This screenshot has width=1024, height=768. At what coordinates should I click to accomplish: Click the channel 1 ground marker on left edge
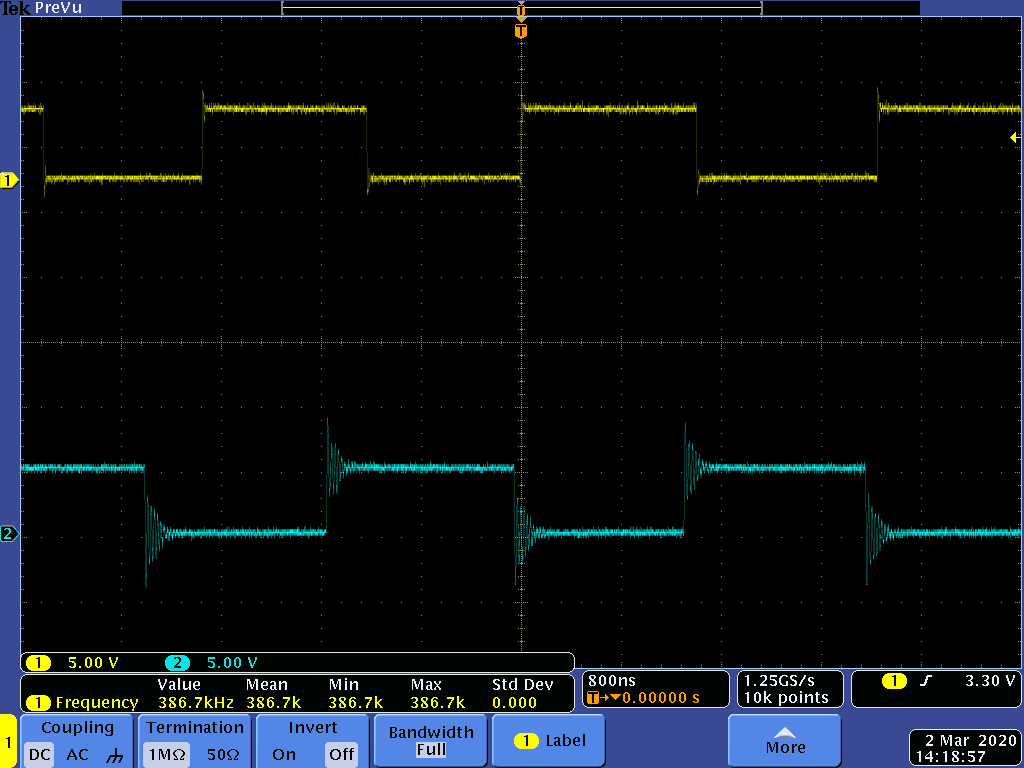8,180
